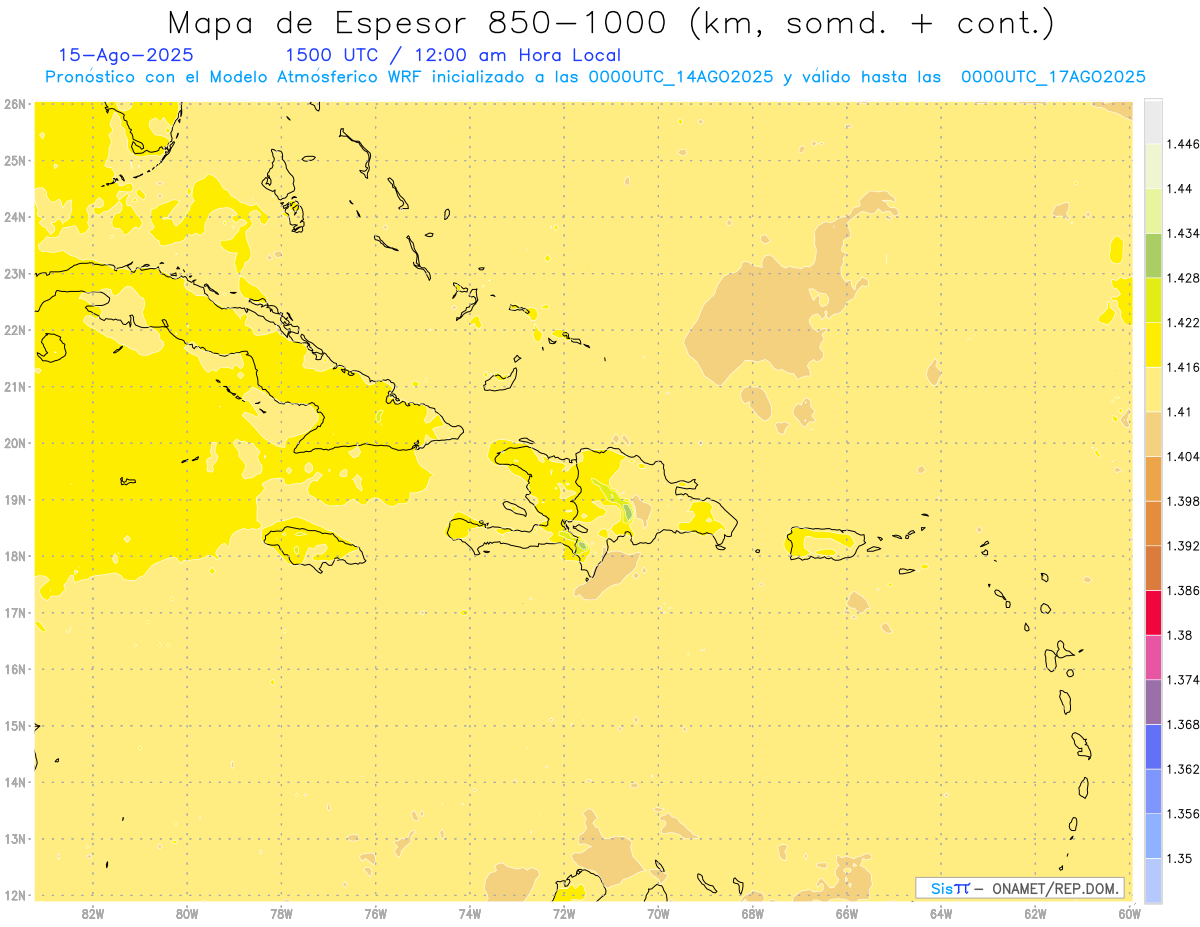This screenshot has width=1200, height=927.
Task: Click the legend value 1.416
Action: (x=1183, y=367)
